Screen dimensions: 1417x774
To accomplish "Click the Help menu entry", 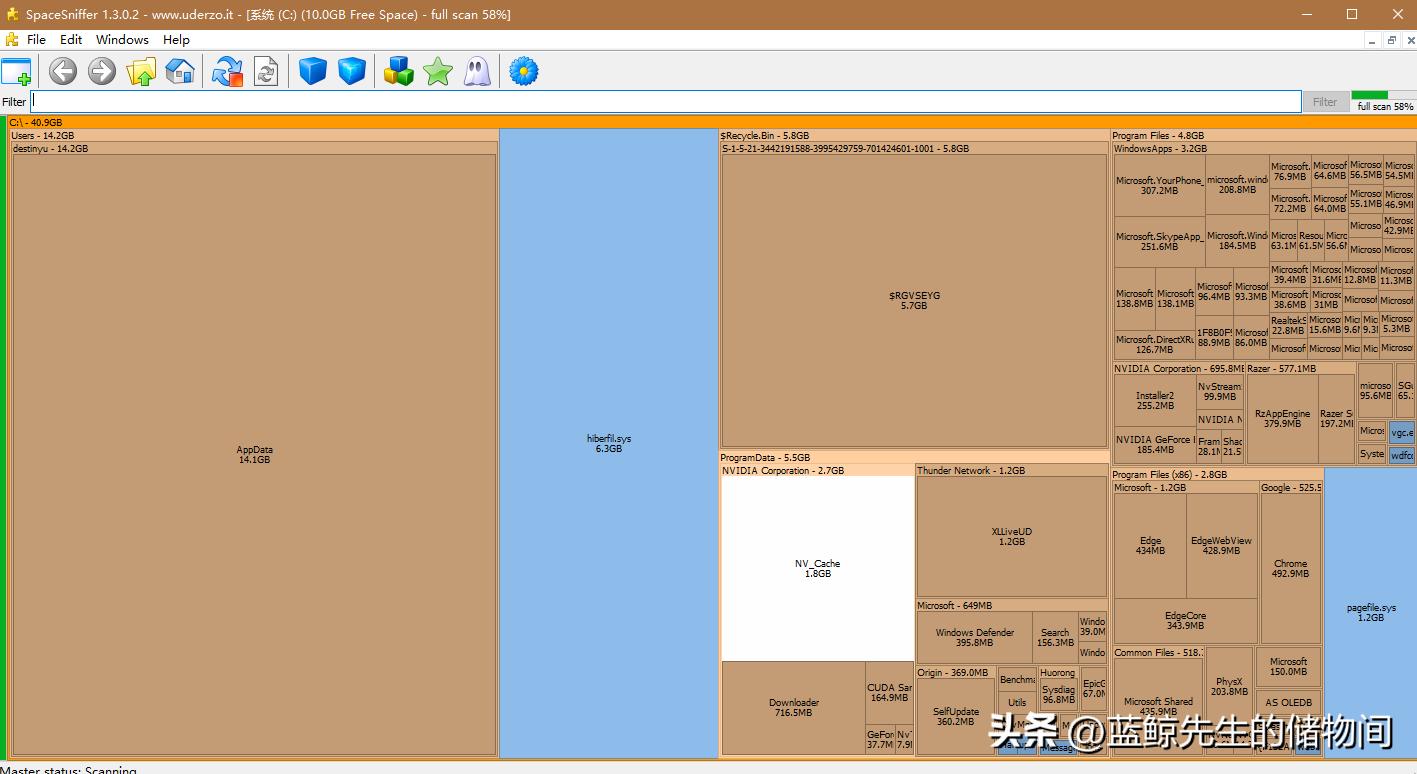I will tap(176, 40).
